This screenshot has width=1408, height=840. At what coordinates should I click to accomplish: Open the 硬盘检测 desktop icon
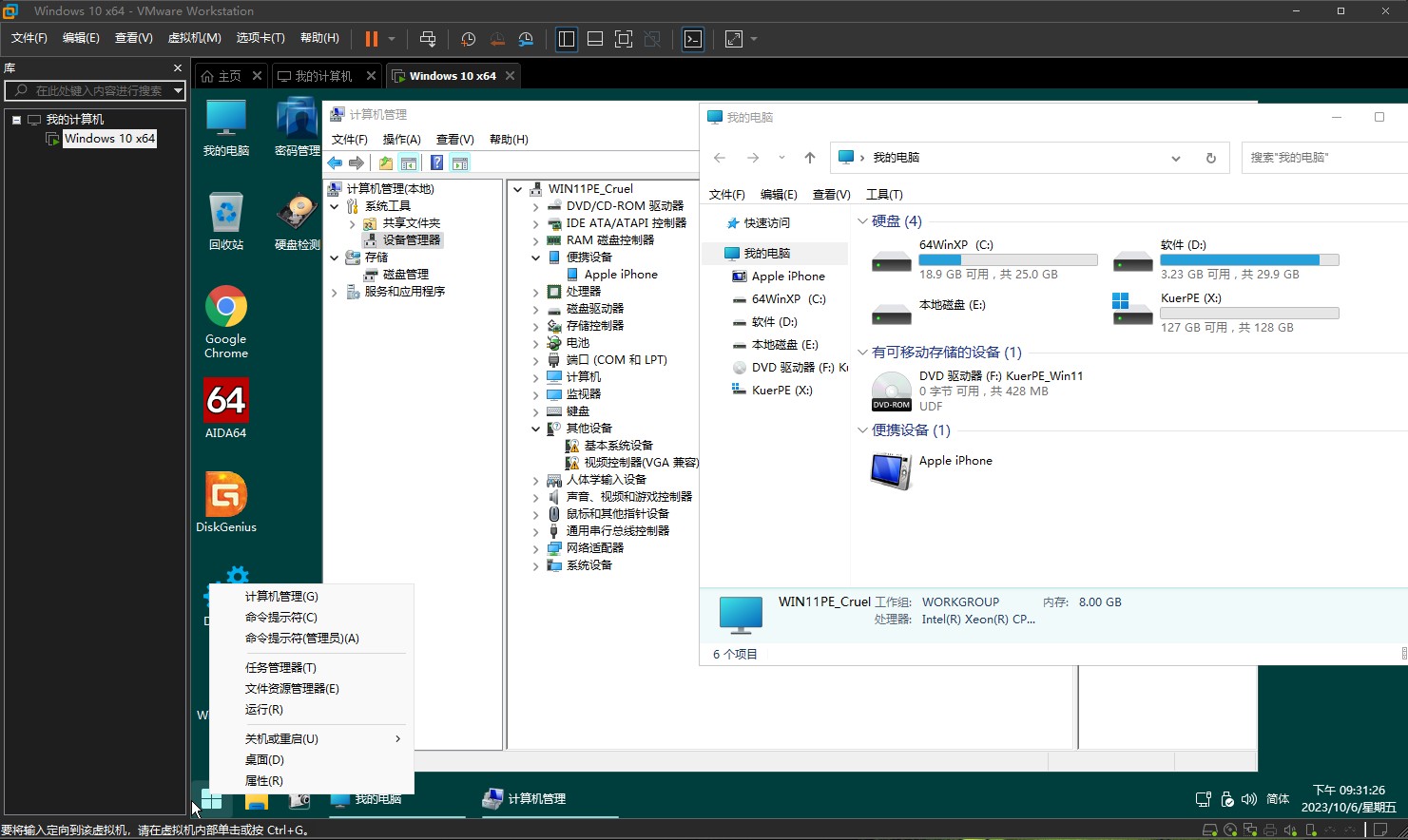[298, 220]
